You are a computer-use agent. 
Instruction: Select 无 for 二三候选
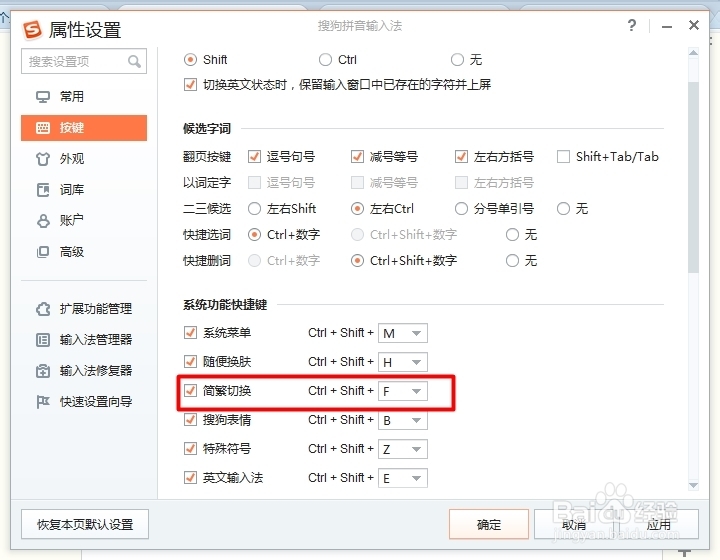[563, 209]
